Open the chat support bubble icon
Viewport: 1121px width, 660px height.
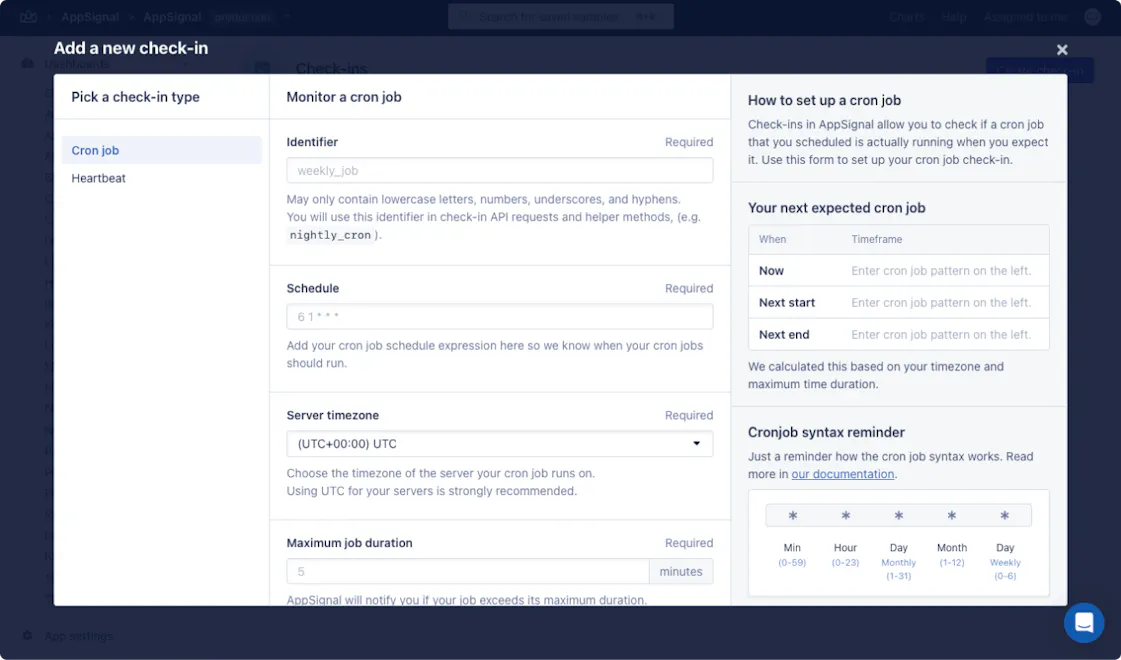1084,622
